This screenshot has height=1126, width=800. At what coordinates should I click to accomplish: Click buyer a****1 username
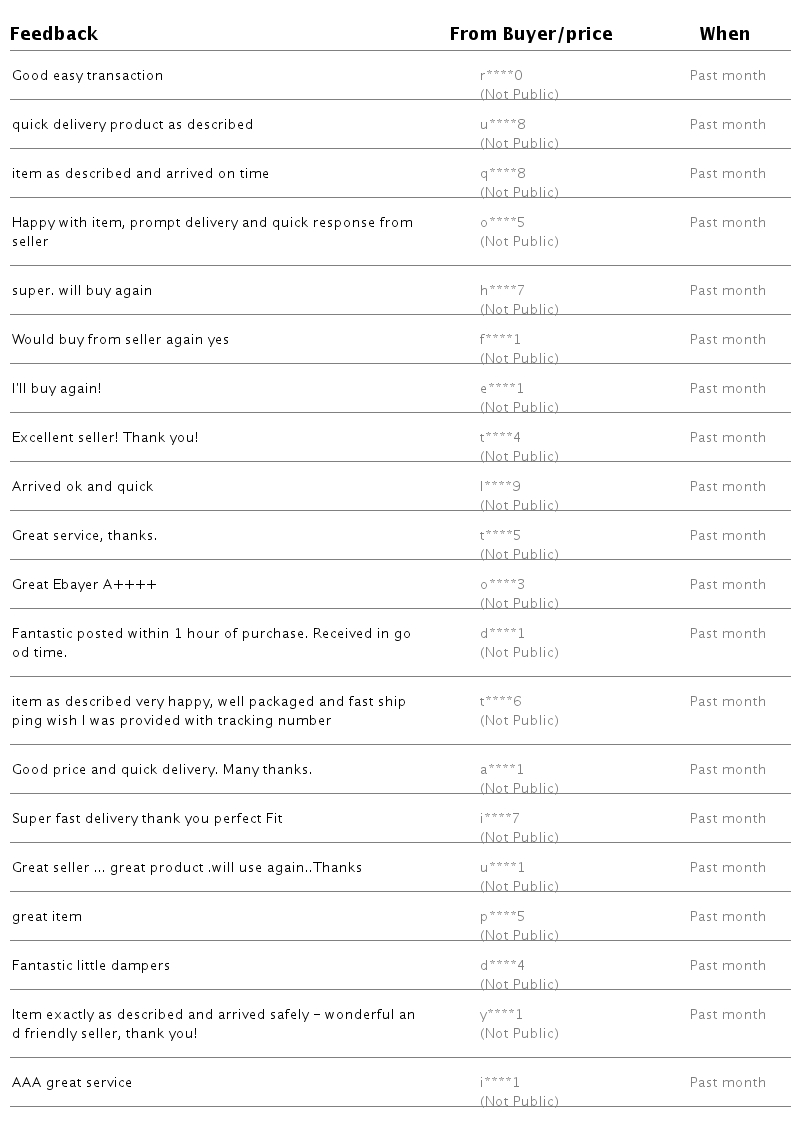(x=501, y=769)
